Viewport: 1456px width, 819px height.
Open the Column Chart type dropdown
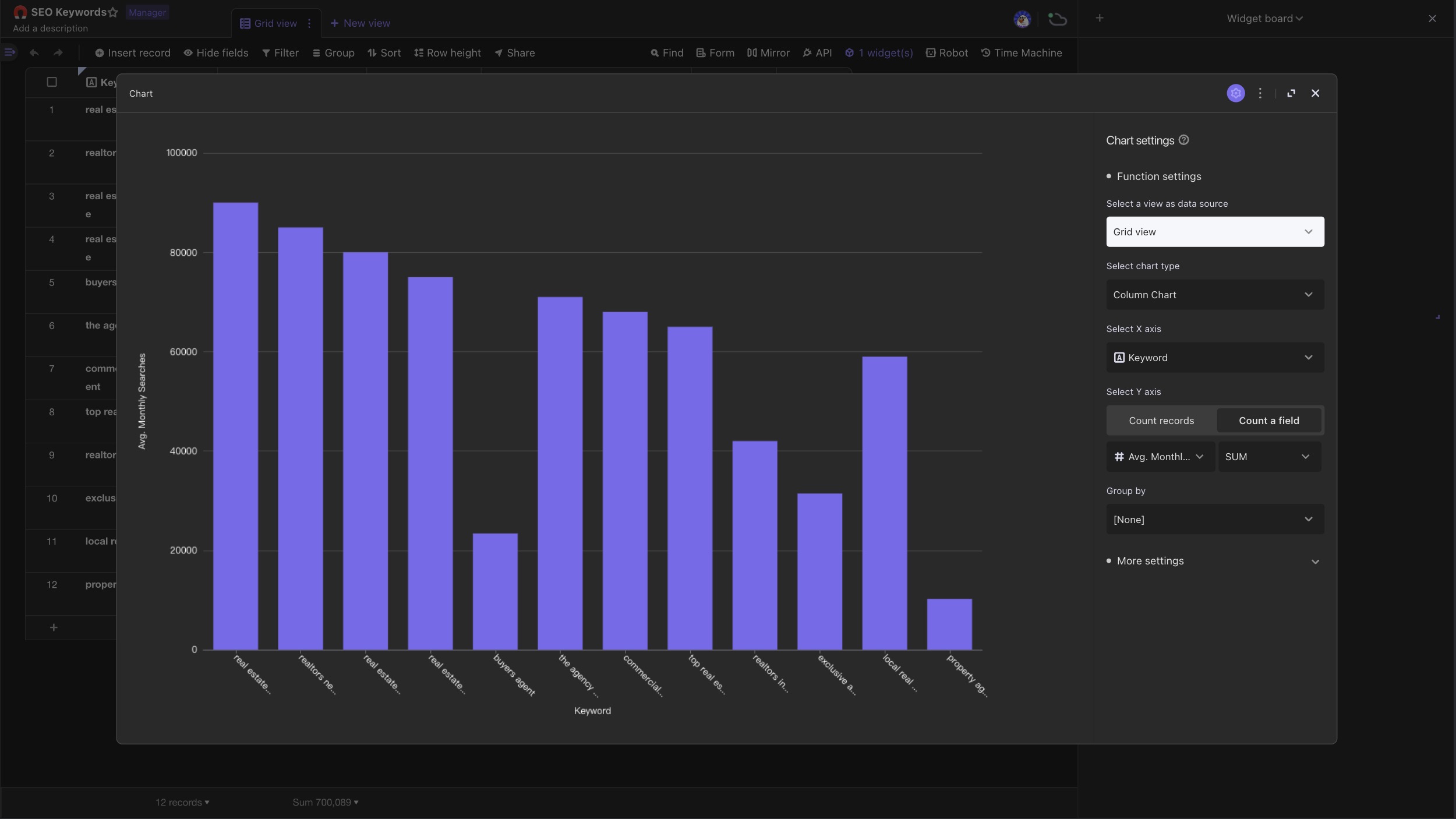click(1215, 295)
